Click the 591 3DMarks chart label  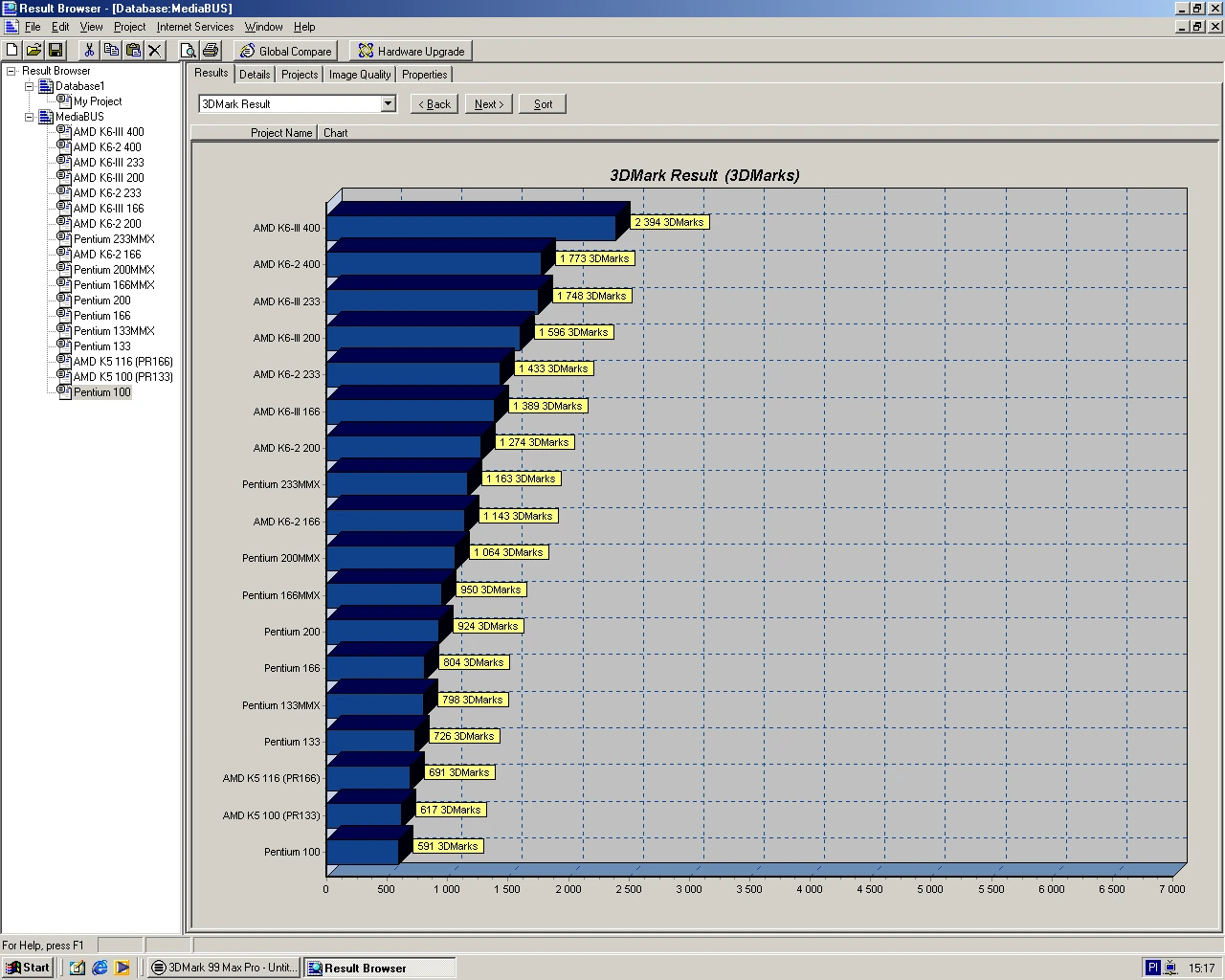[x=448, y=846]
